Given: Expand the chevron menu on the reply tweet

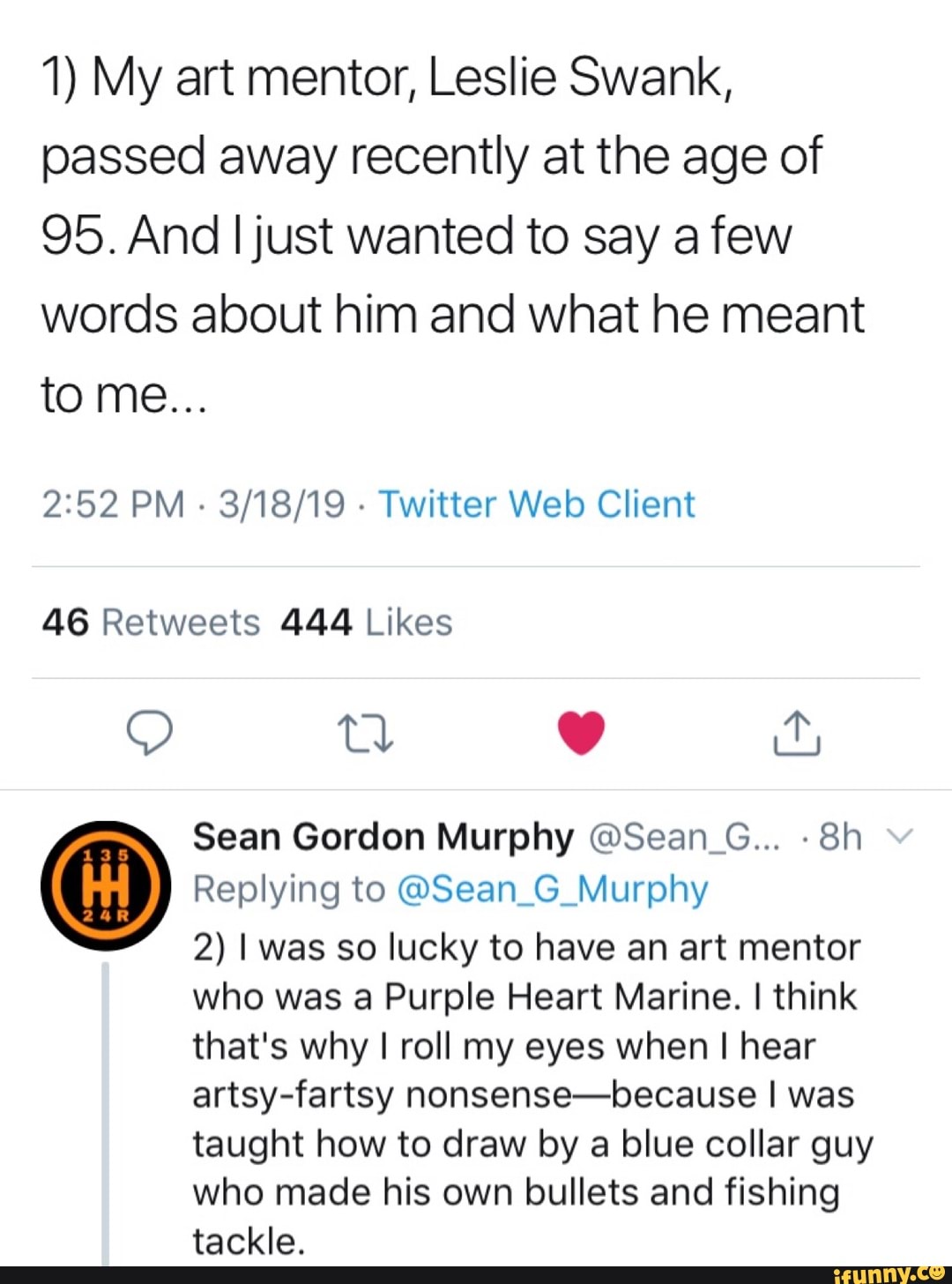Looking at the screenshot, I should (x=903, y=837).
